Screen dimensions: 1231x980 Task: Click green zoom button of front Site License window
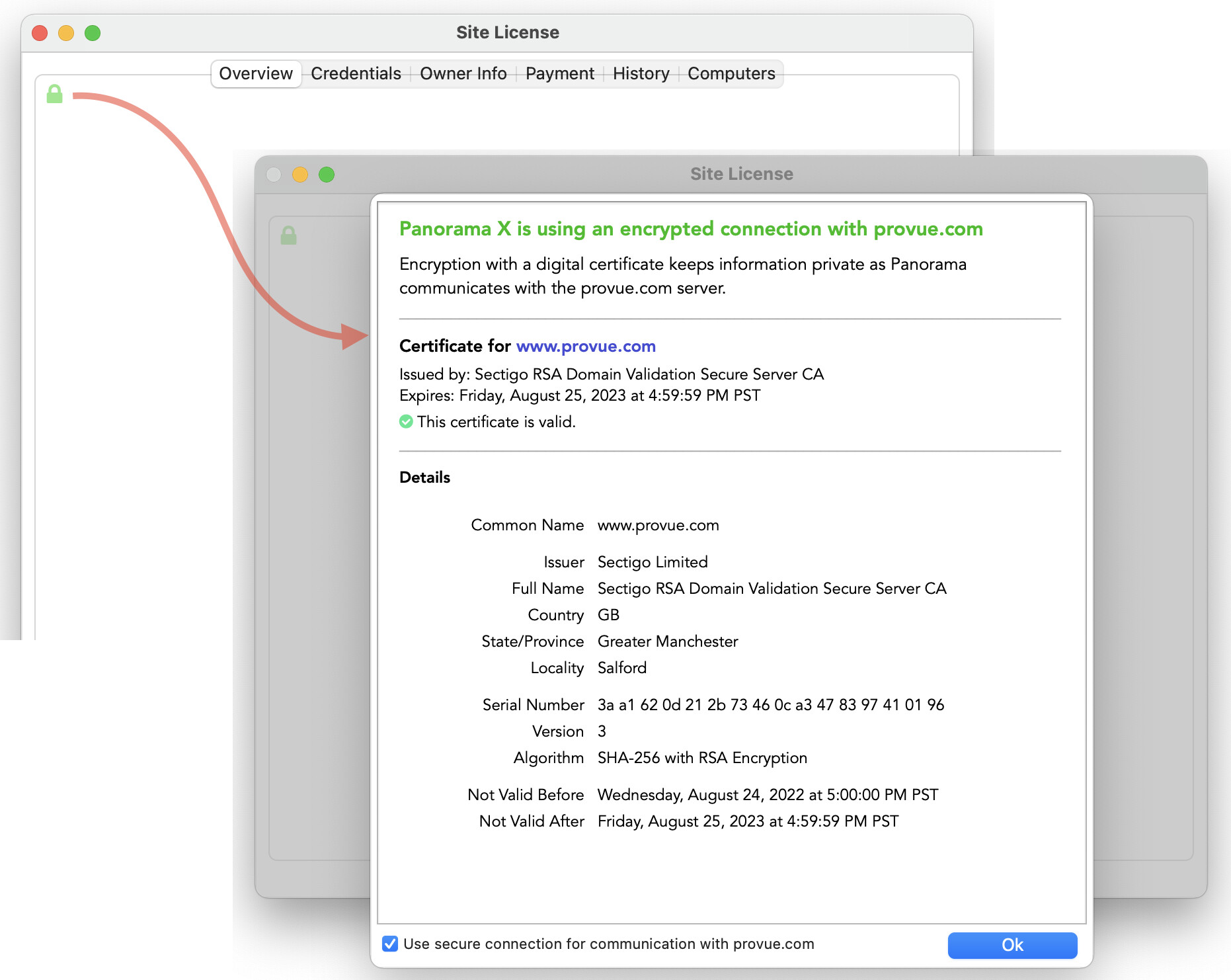(x=327, y=174)
